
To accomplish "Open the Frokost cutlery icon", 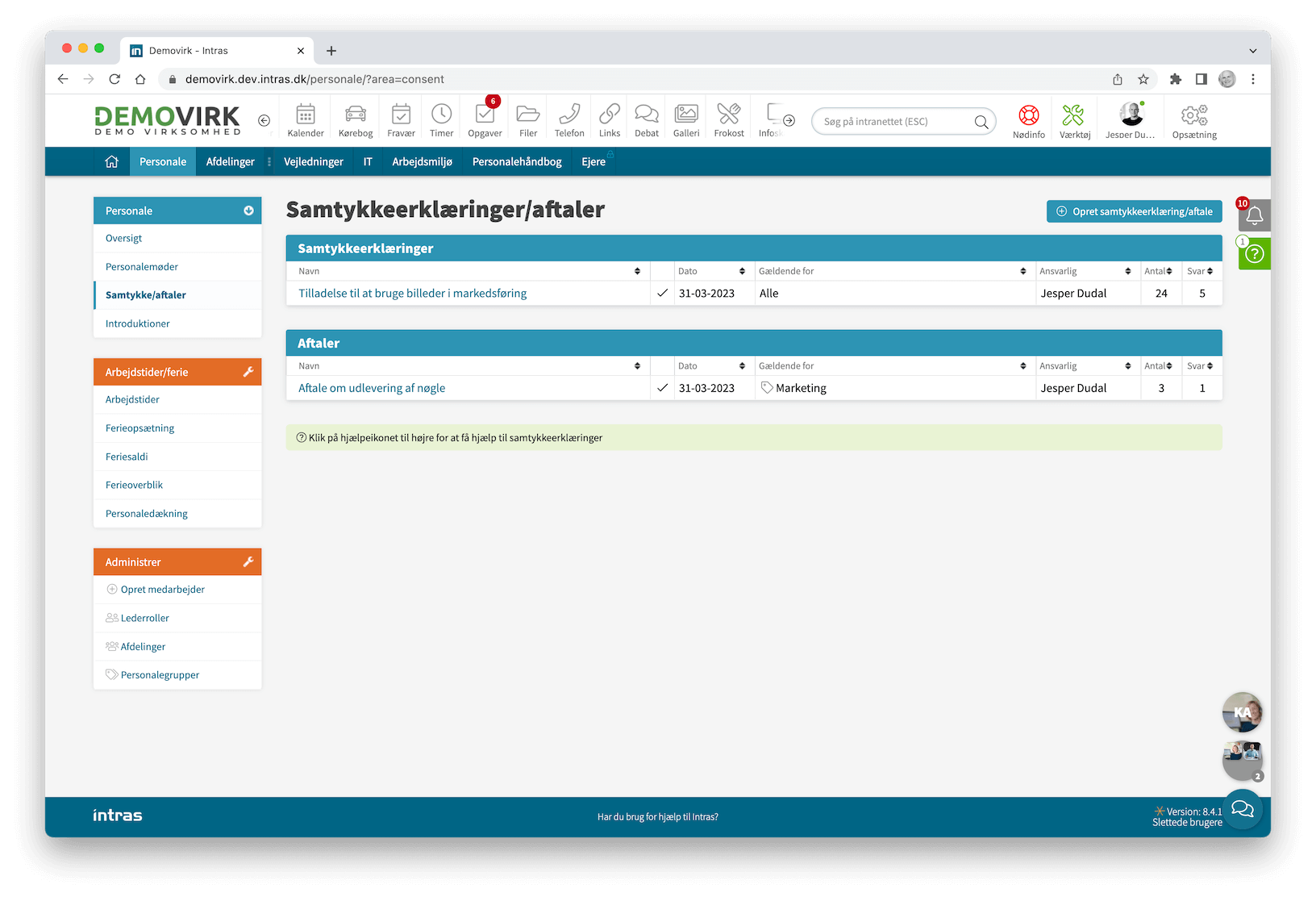I will (x=729, y=120).
